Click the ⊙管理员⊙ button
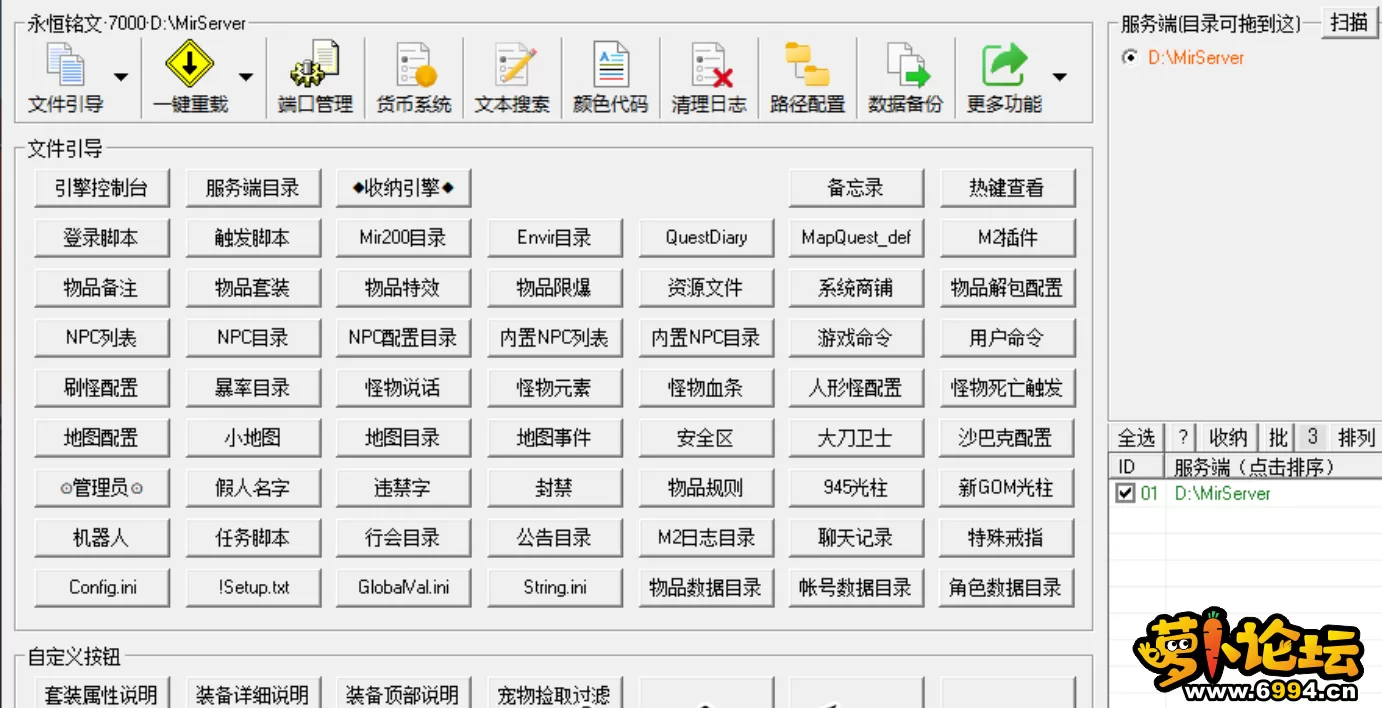The height and width of the screenshot is (708, 1382). (101, 488)
